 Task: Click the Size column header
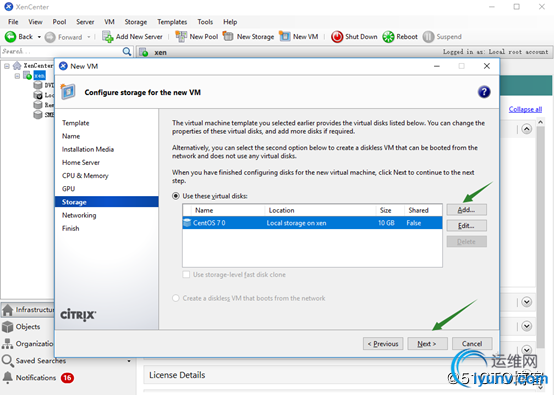pyautogui.click(x=390, y=210)
